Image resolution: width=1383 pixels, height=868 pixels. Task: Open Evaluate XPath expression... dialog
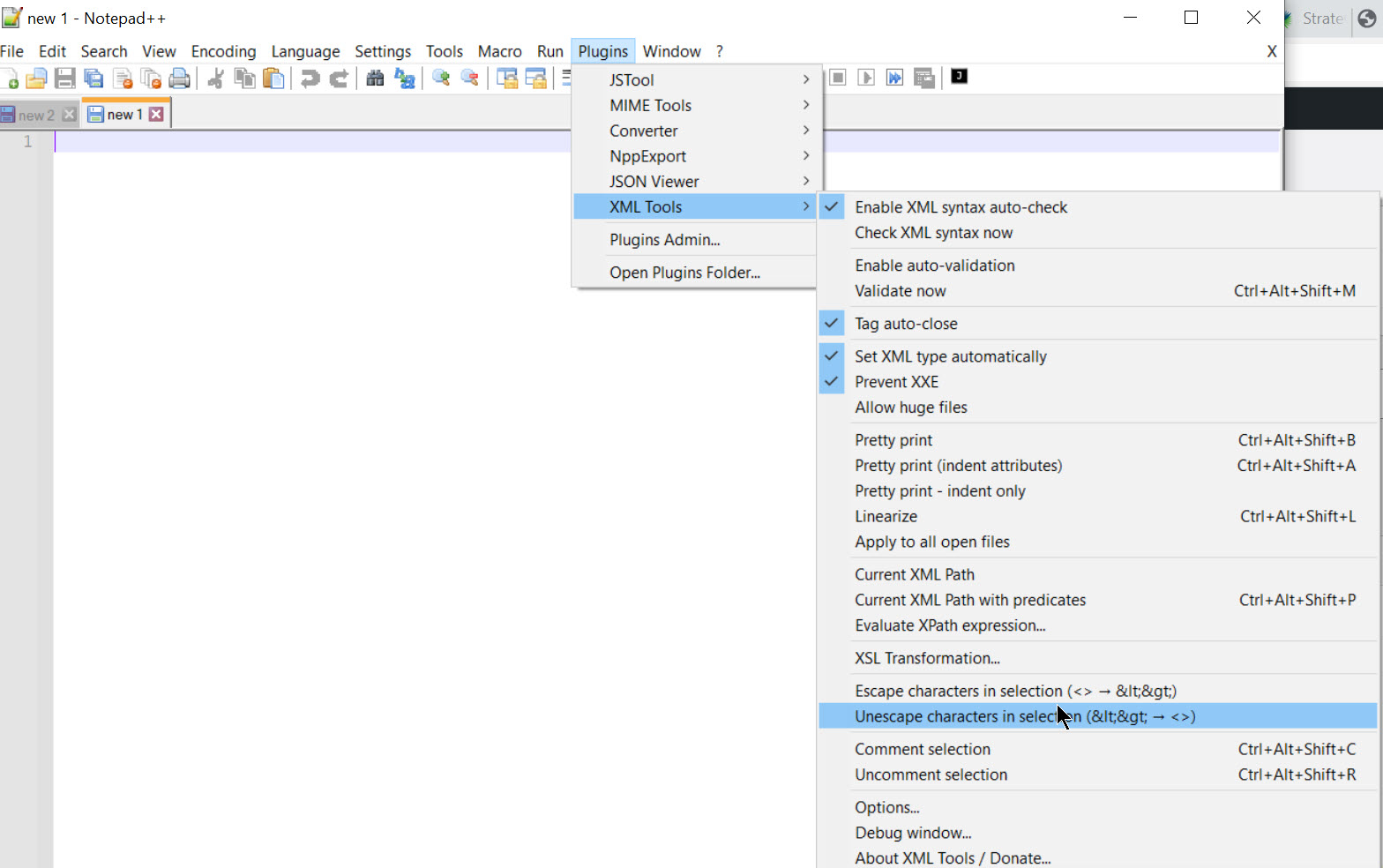1098,626
